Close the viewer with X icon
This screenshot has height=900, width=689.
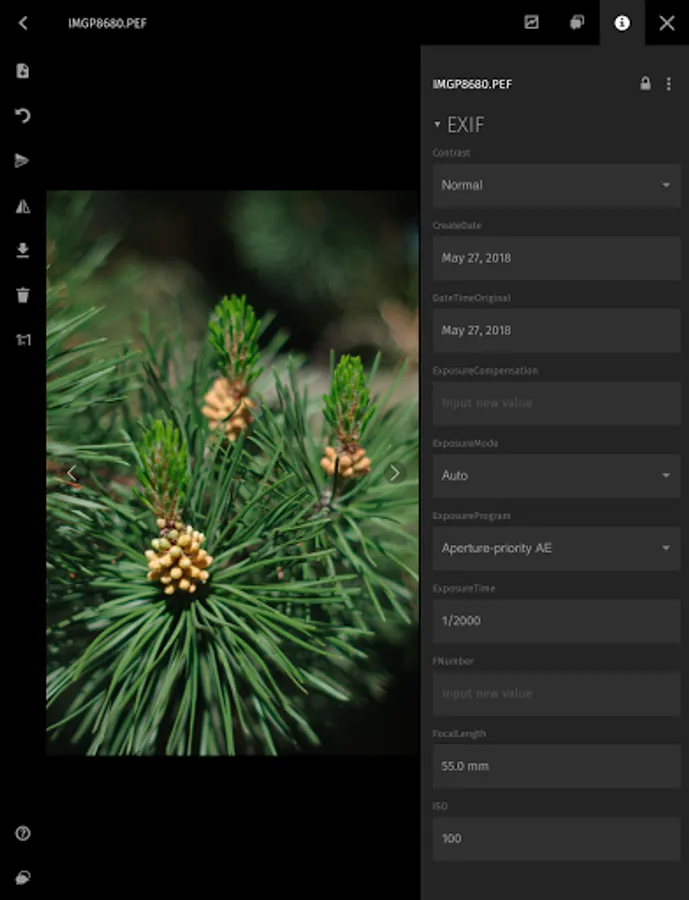(667, 23)
